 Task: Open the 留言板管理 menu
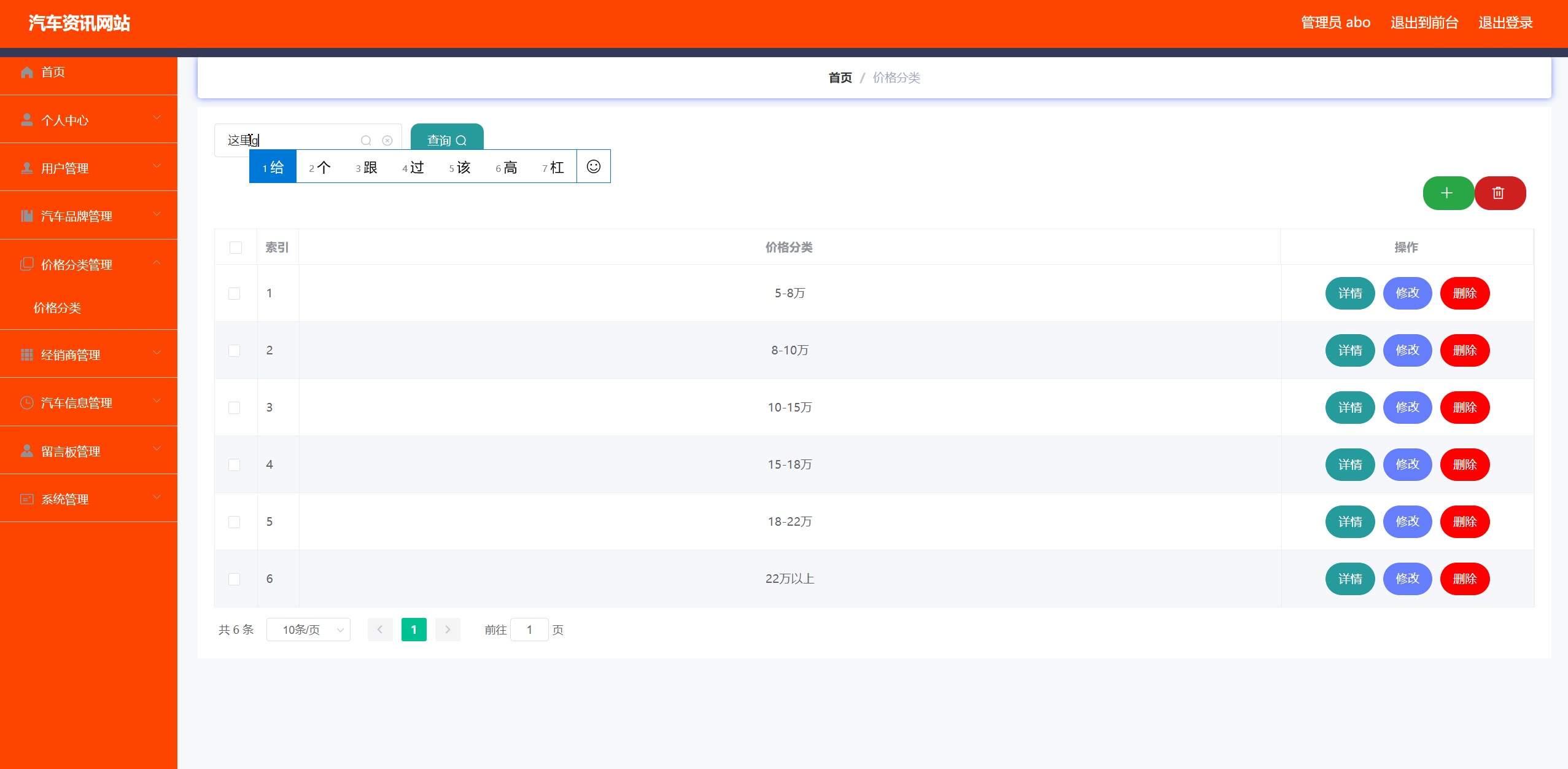tap(88, 451)
